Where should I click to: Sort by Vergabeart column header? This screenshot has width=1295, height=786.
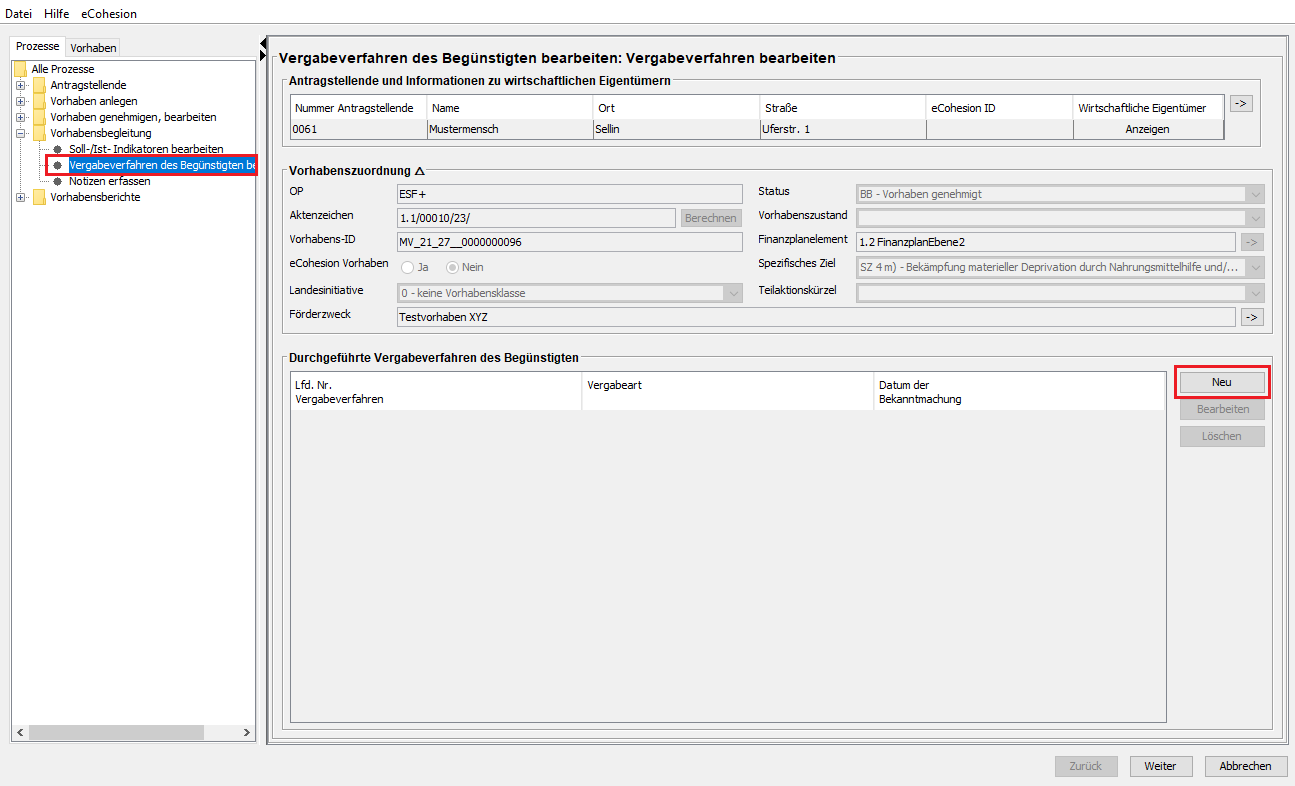pyautogui.click(x=728, y=392)
